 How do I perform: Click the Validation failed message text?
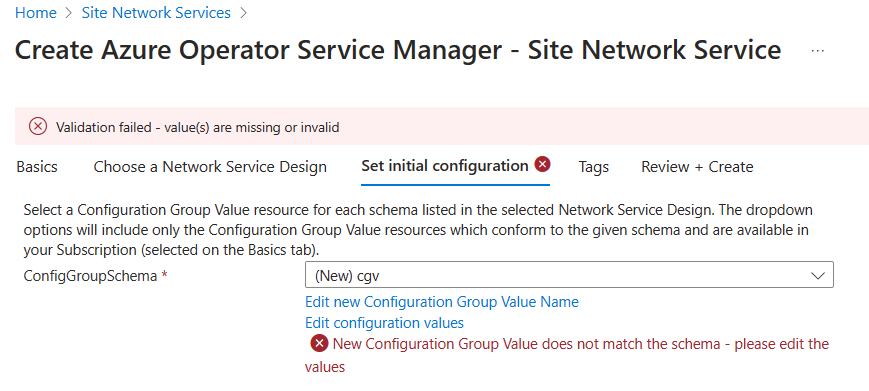click(197, 127)
